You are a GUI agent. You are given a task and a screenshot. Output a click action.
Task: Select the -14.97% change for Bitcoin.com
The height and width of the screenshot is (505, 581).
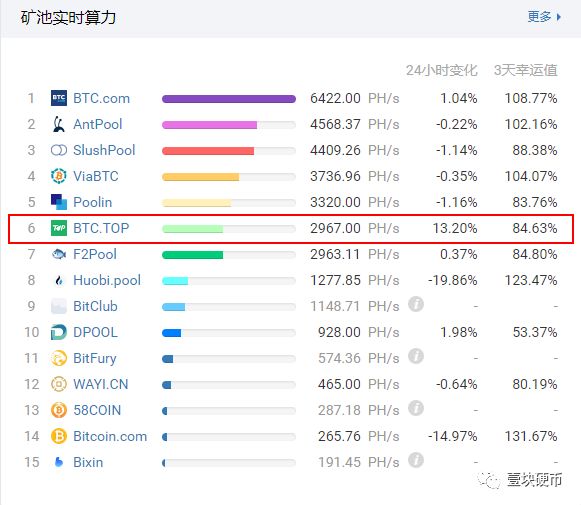[452, 436]
